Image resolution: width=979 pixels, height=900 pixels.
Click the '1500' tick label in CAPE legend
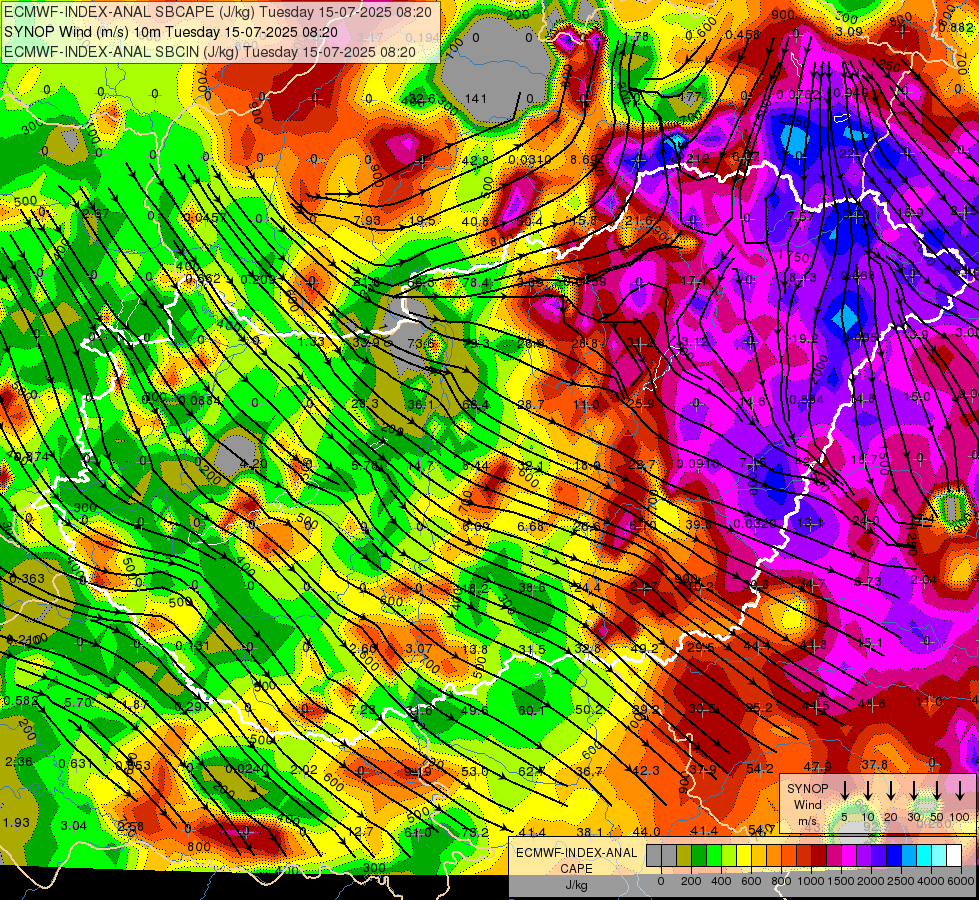[840, 881]
